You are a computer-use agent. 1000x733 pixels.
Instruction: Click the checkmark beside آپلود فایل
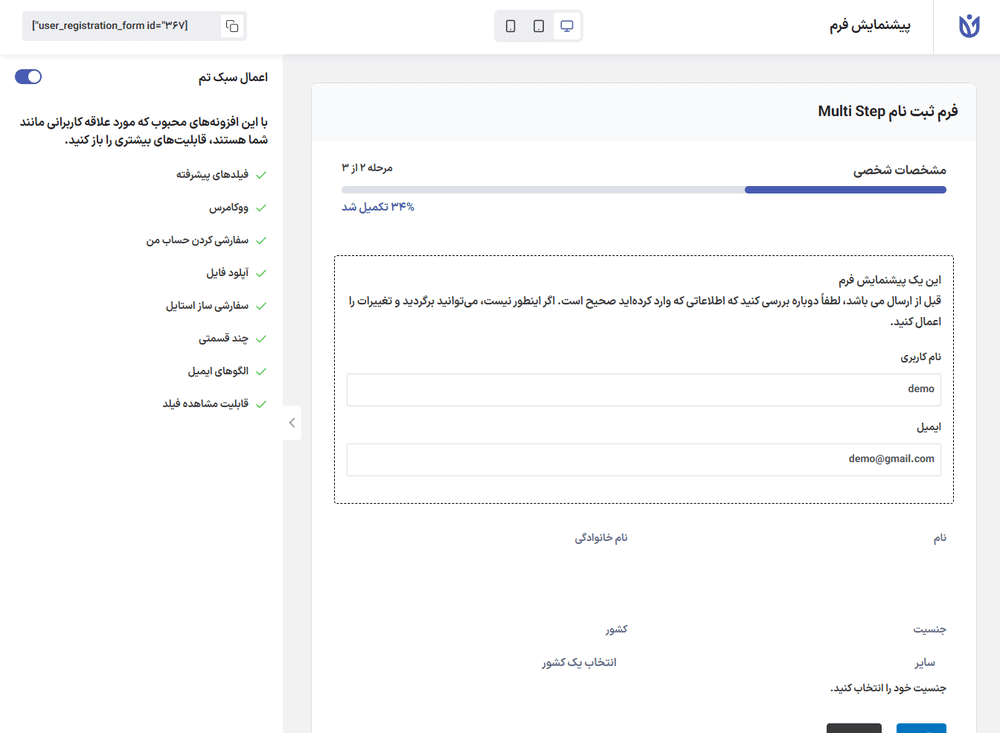[261, 273]
